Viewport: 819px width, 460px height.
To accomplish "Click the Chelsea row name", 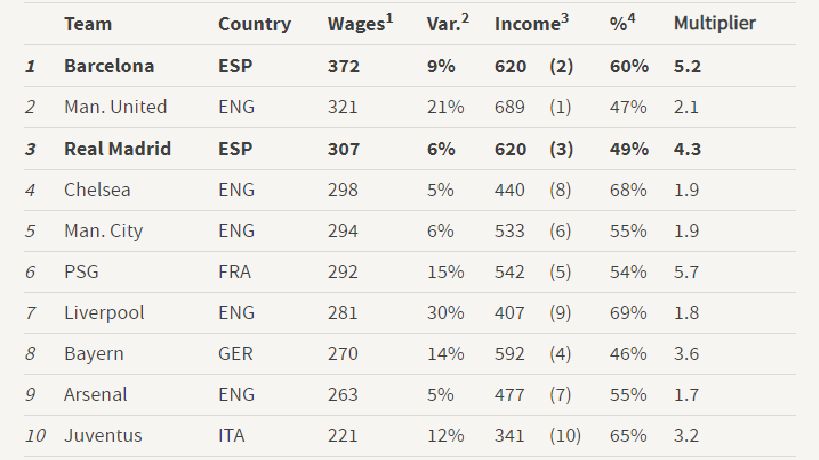I will (97, 190).
